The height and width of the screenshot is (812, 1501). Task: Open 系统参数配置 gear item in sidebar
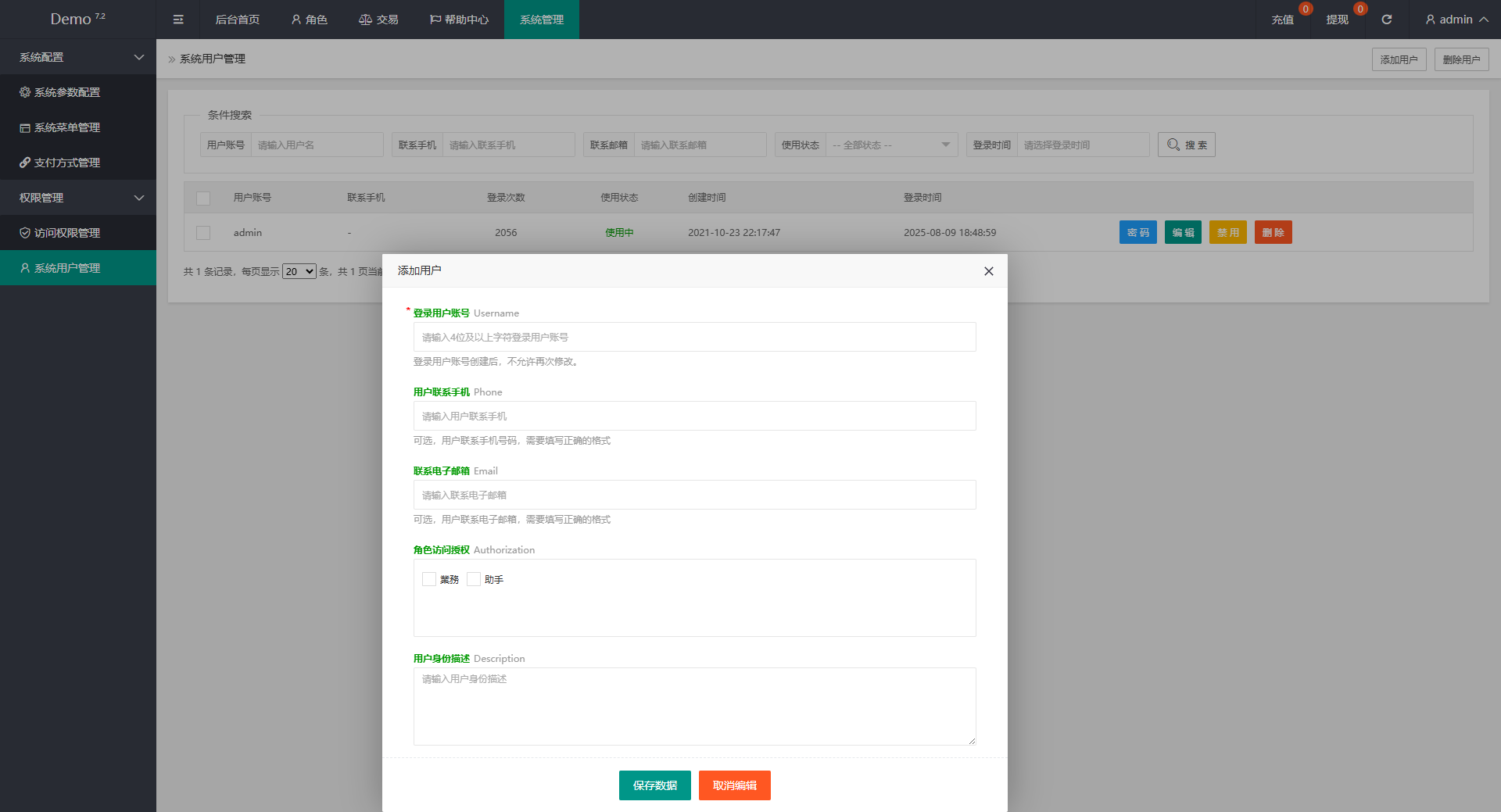67,92
